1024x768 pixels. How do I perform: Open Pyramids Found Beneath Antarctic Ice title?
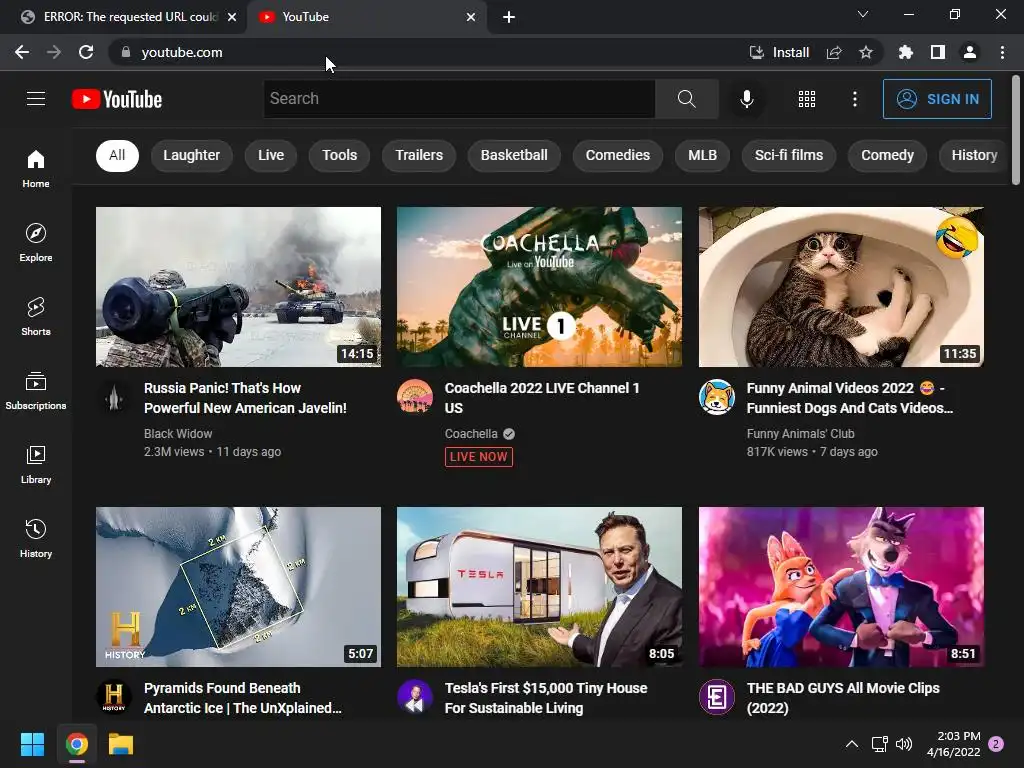(x=242, y=697)
